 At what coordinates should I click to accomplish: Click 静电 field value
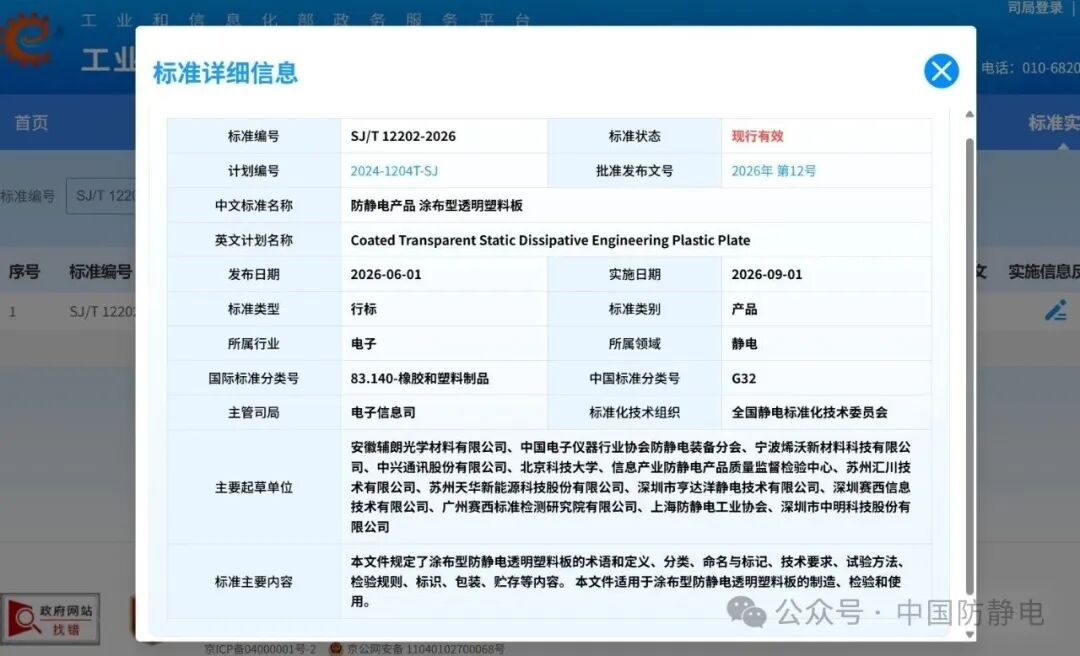pyautogui.click(x=745, y=343)
